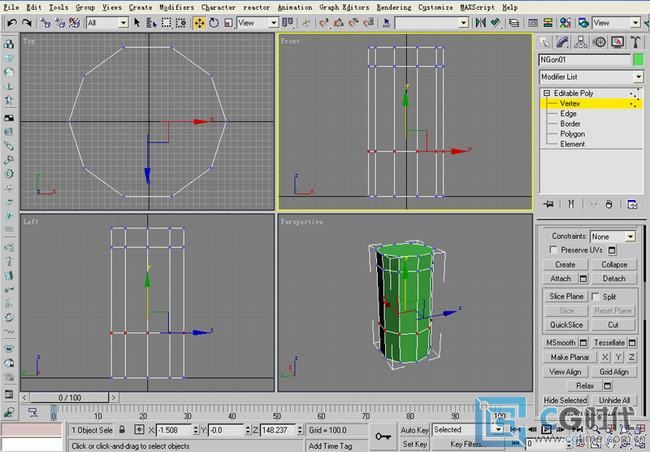Open Preserve UVs settings box
The width and height of the screenshot is (650, 452).
tap(612, 250)
